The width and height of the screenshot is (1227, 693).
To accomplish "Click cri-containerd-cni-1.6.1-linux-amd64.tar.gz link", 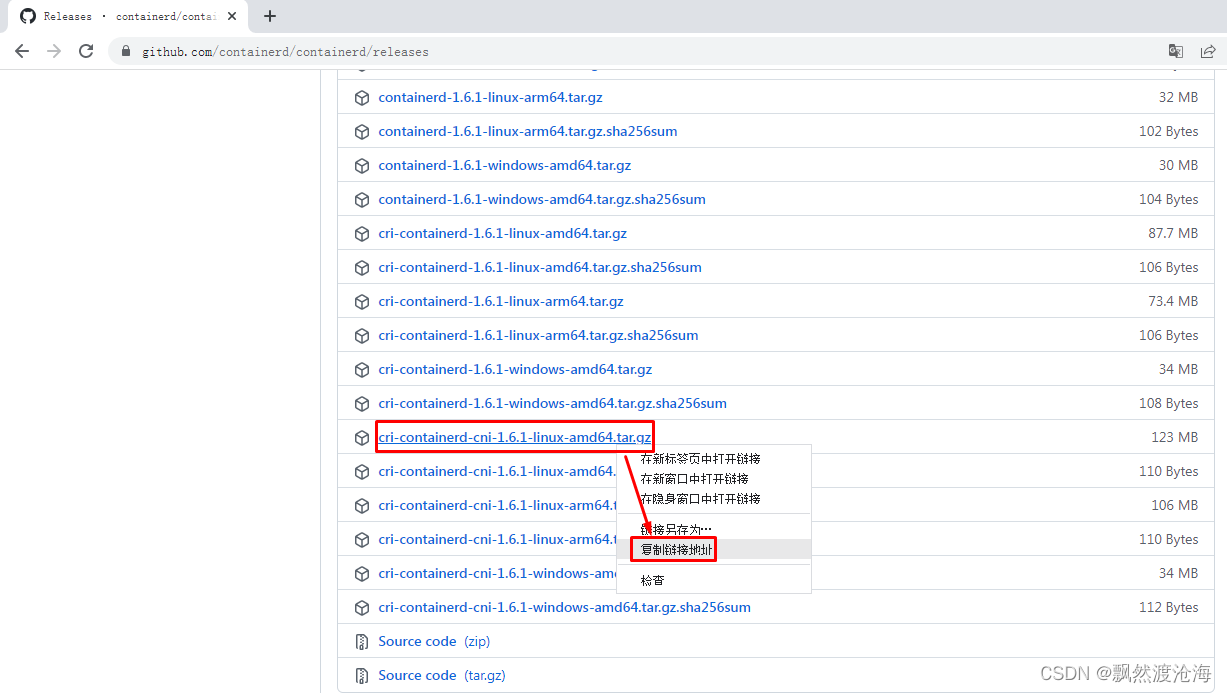I will click(515, 438).
